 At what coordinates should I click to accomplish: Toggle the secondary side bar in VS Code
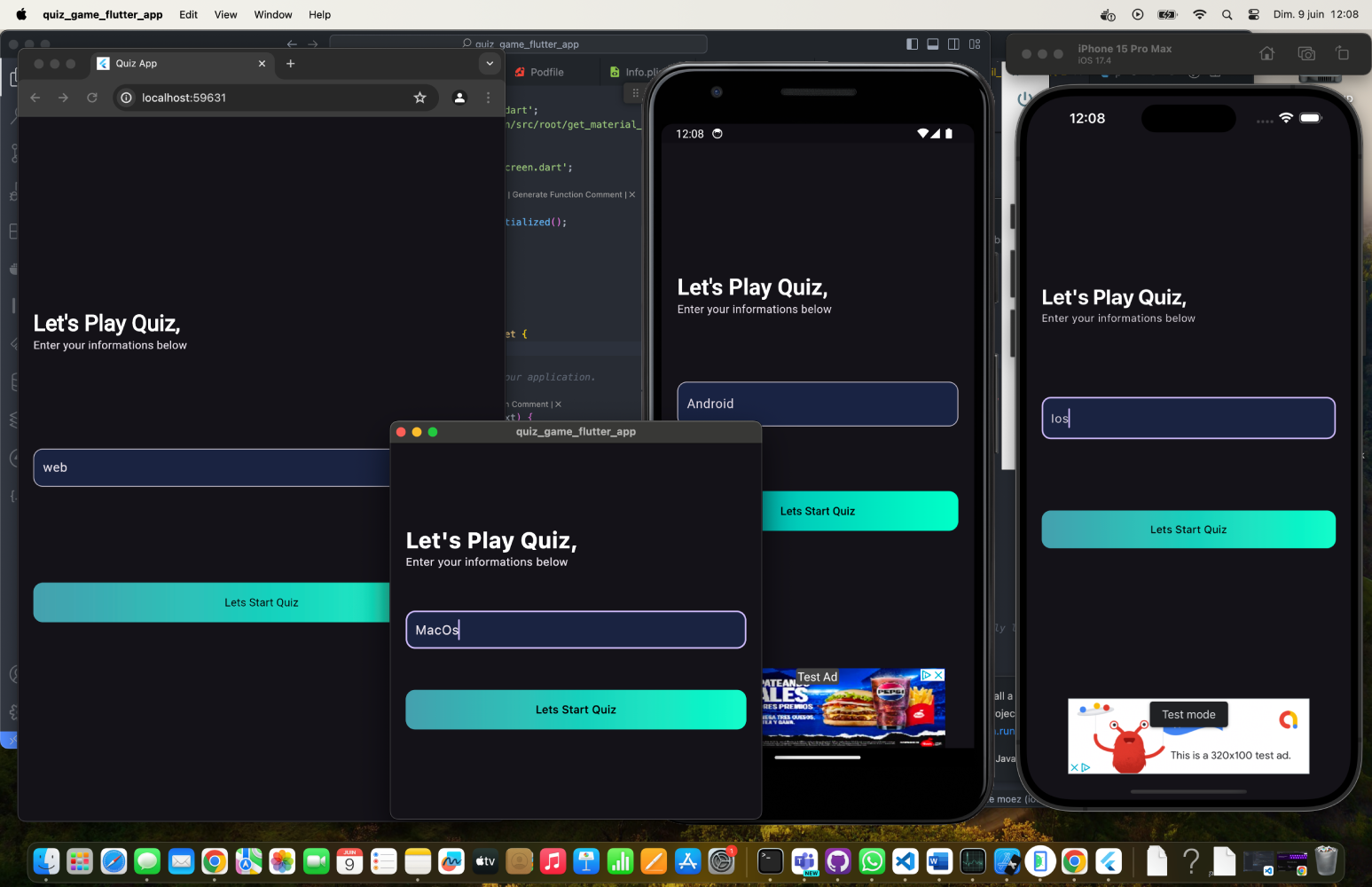click(x=952, y=43)
